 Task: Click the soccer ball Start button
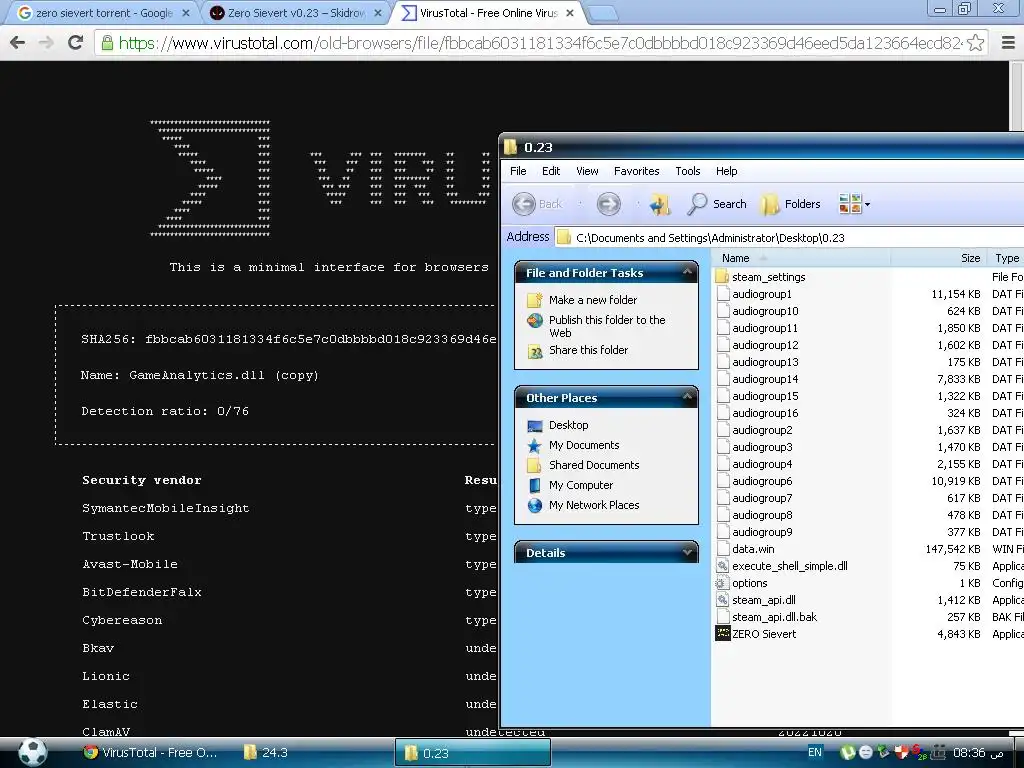[32, 751]
